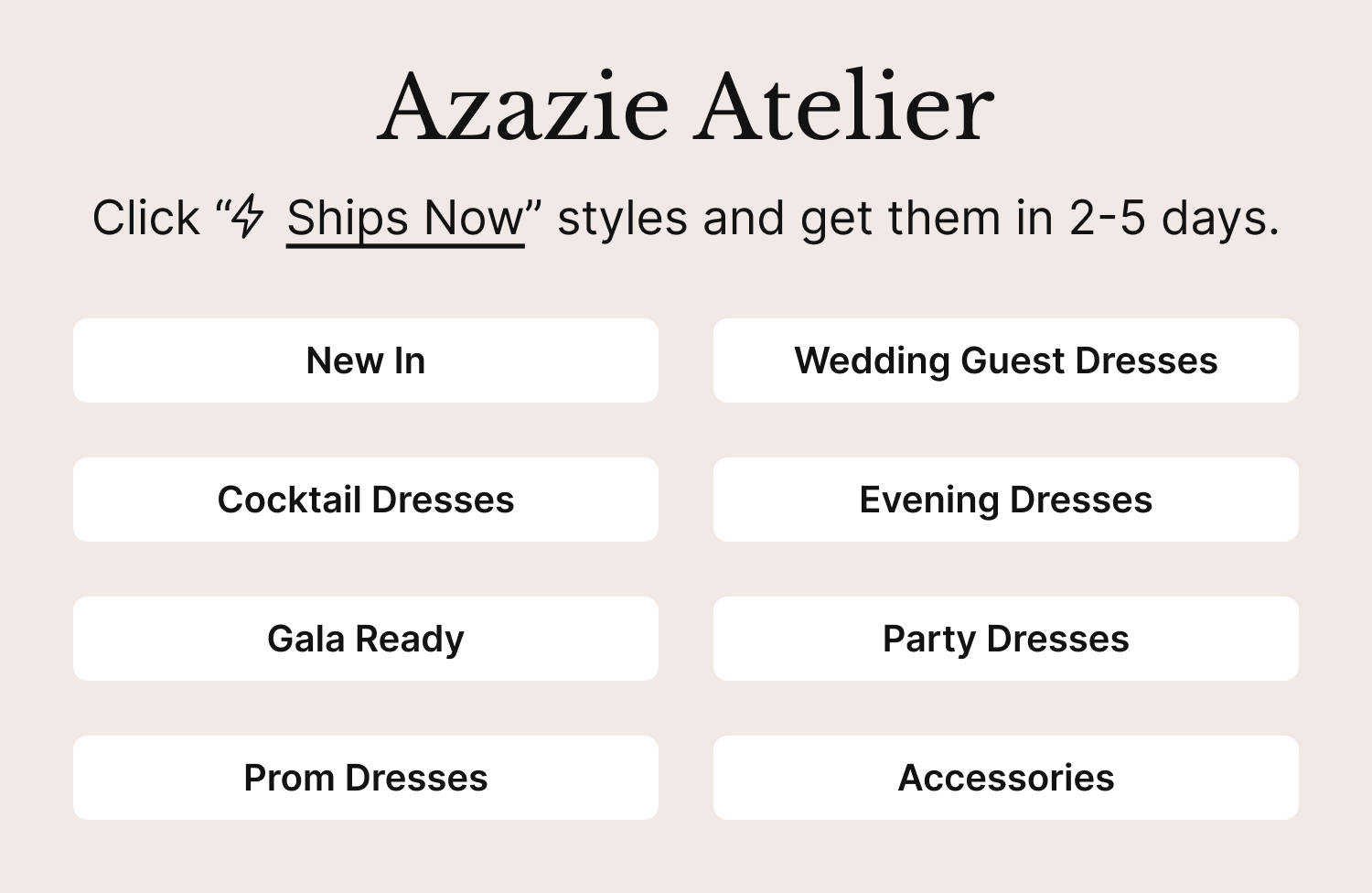Select Wedding Guest Dresses button

pos(1005,360)
